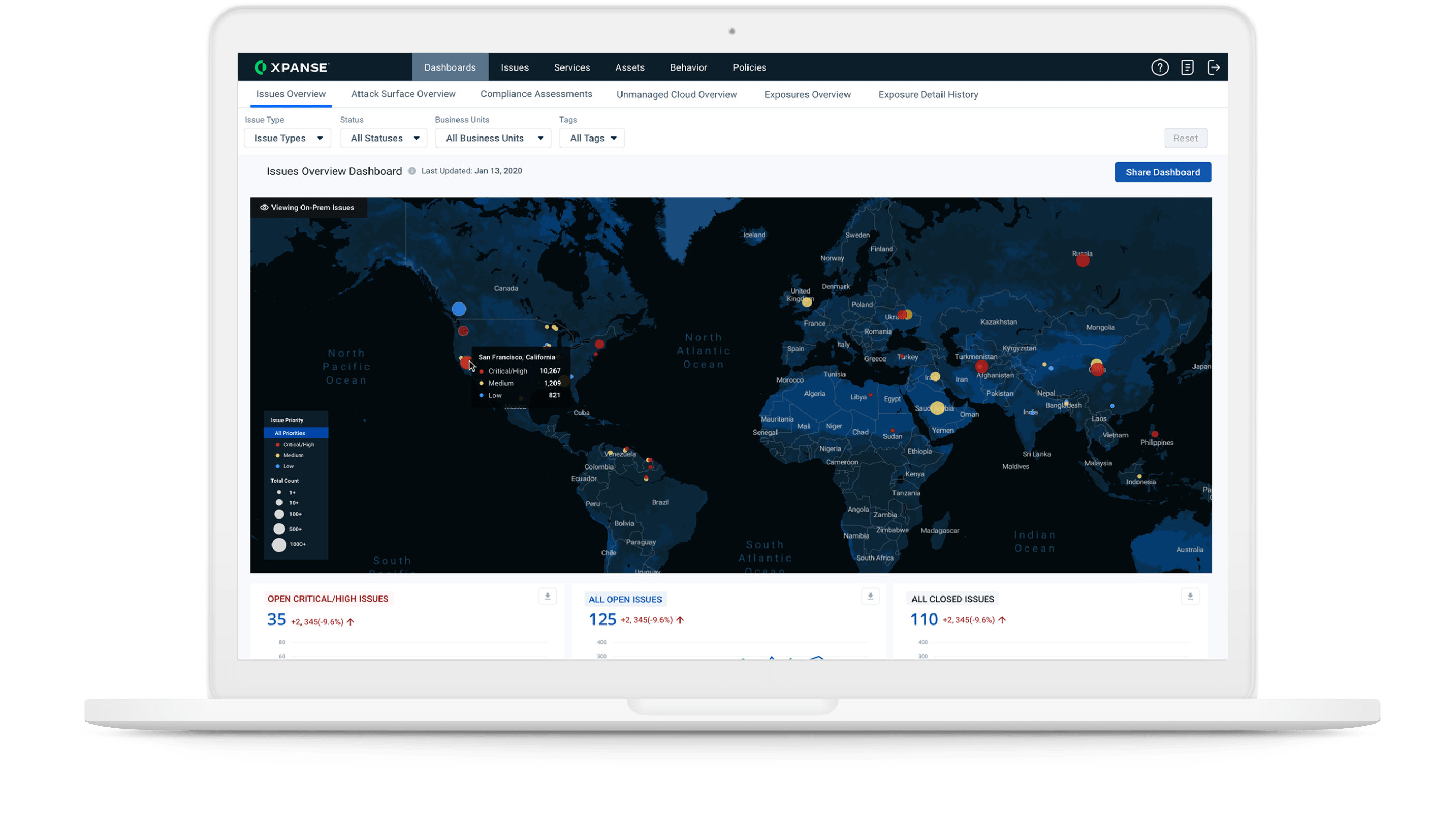This screenshot has width=1438, height=840.
Task: Open the Issue Types dropdown
Action: (287, 138)
